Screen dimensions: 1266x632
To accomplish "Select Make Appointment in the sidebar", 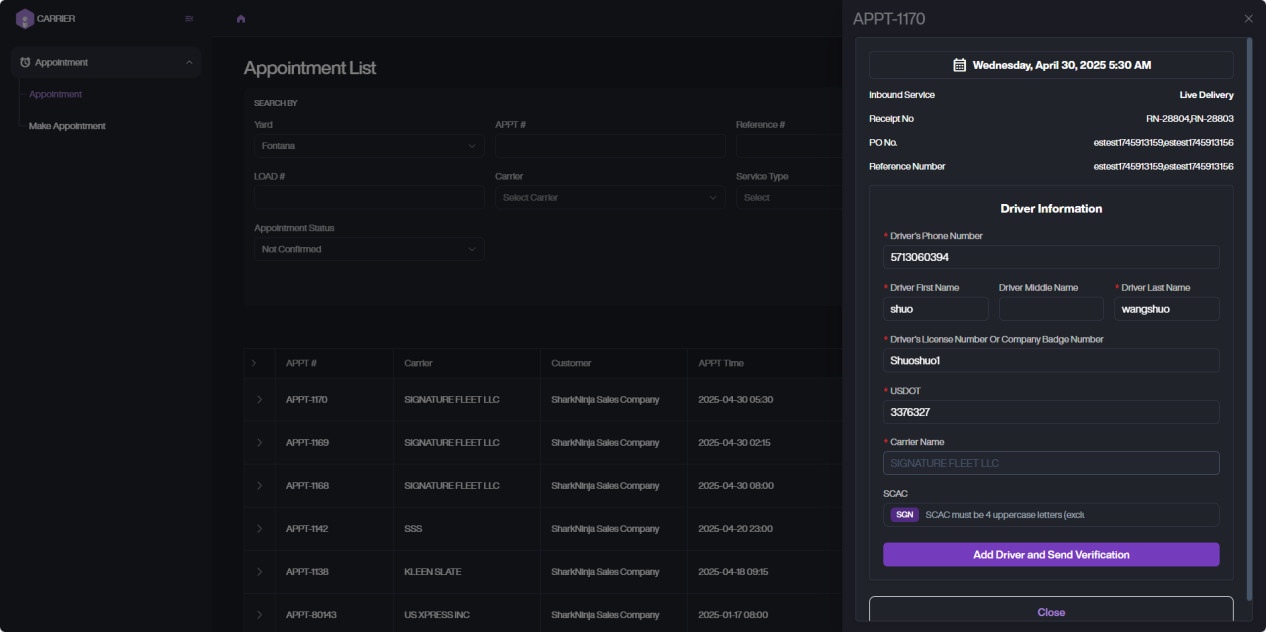I will tap(67, 126).
